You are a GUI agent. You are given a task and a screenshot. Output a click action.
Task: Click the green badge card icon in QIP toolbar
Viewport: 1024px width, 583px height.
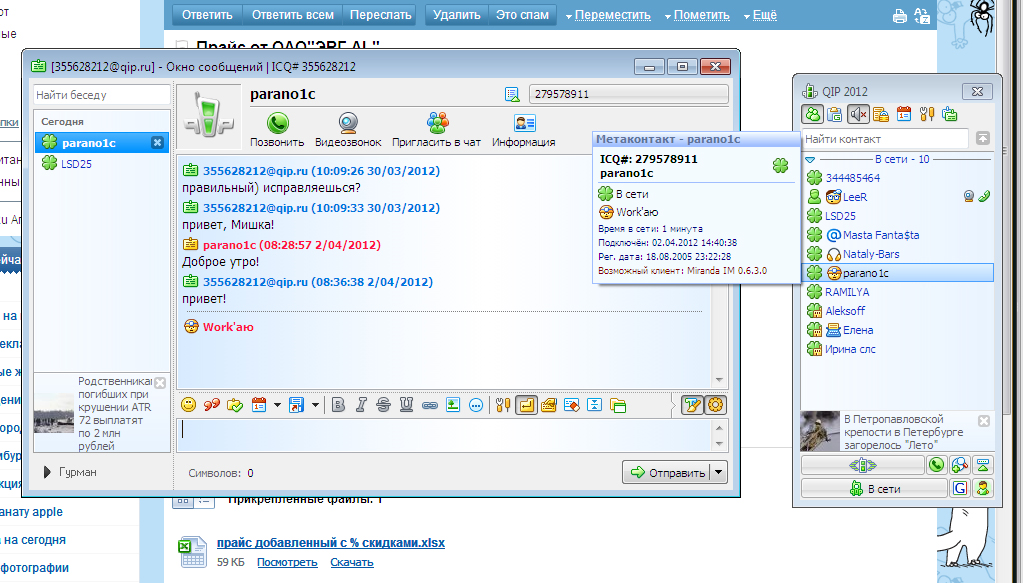tap(950, 115)
